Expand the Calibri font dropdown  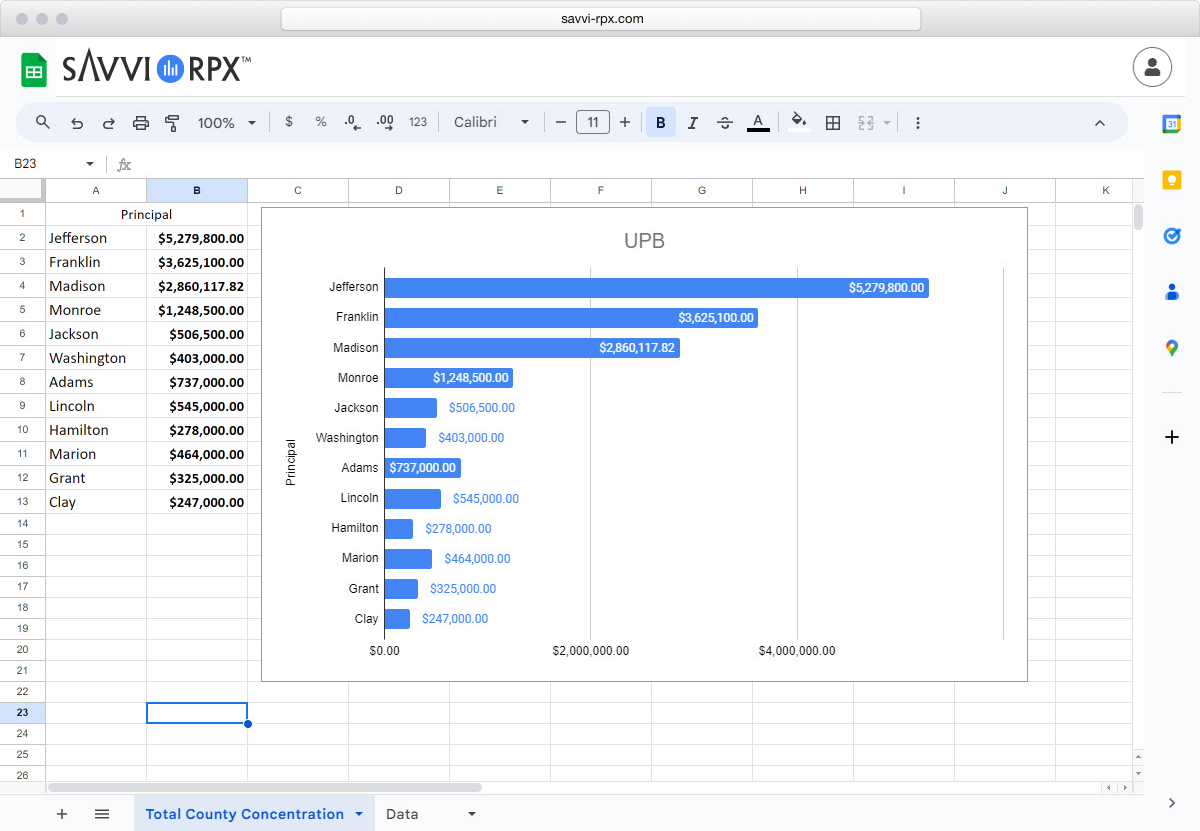click(491, 122)
